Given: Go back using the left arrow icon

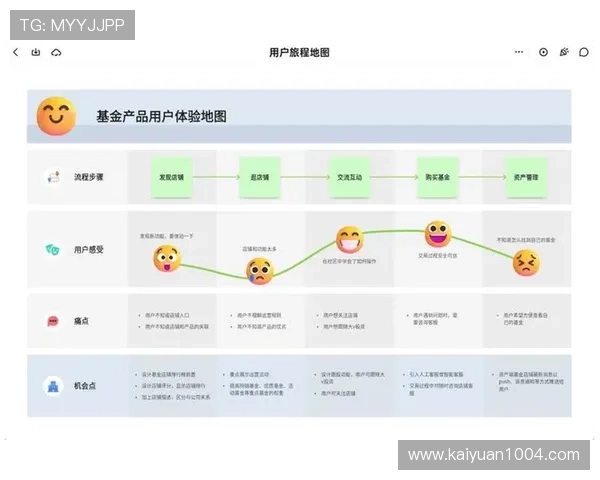Looking at the screenshot, I should pos(16,52).
